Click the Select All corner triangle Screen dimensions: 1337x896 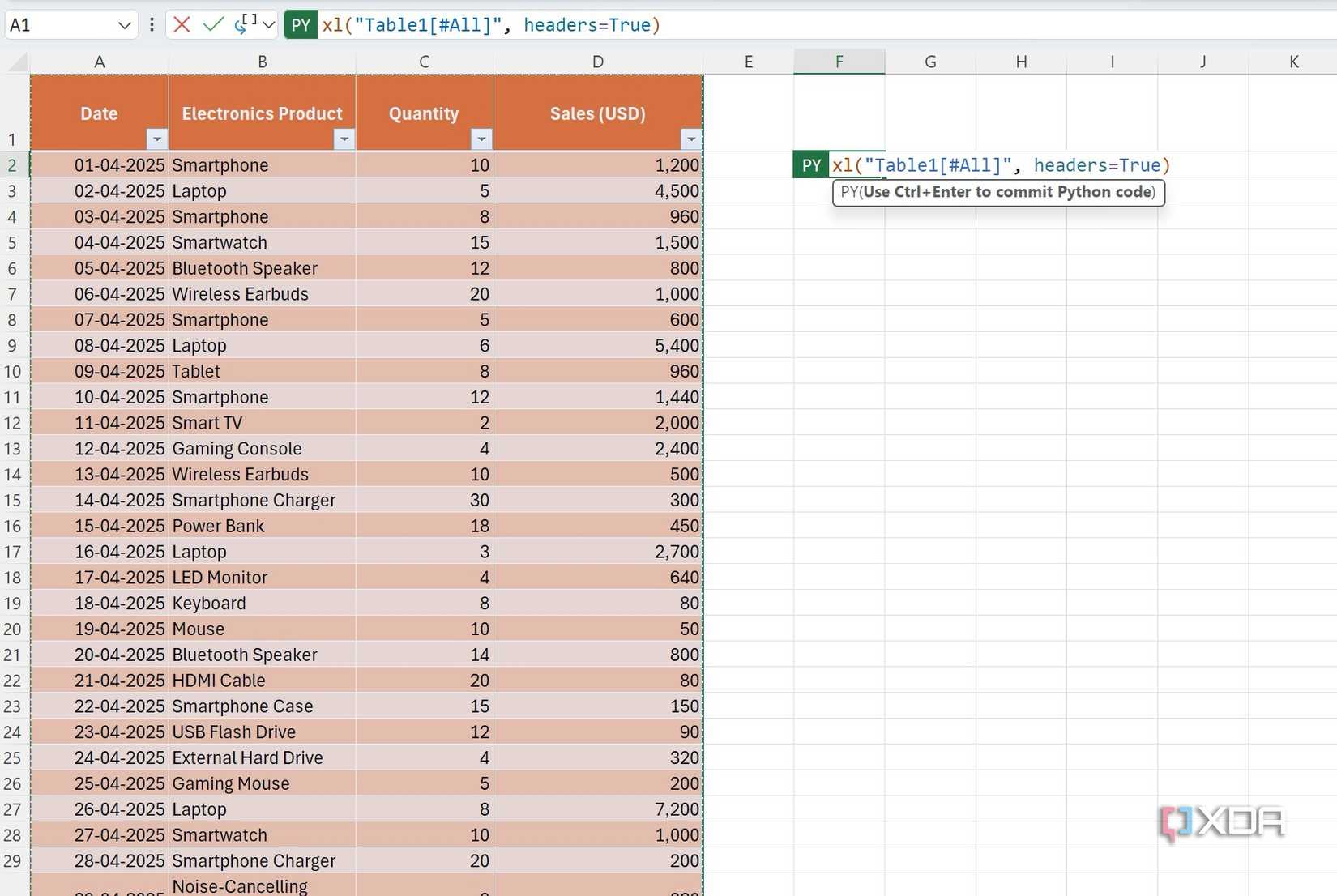tap(18, 62)
